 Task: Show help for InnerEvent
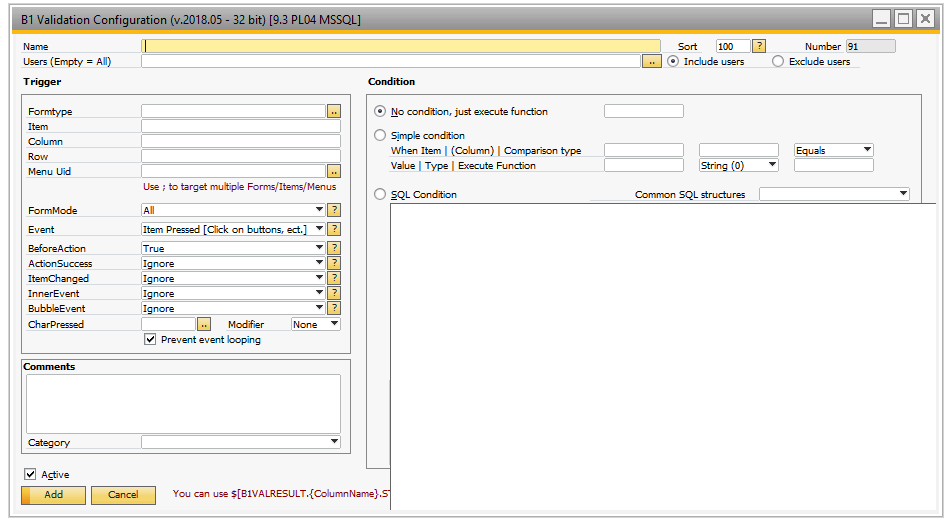pos(334,293)
